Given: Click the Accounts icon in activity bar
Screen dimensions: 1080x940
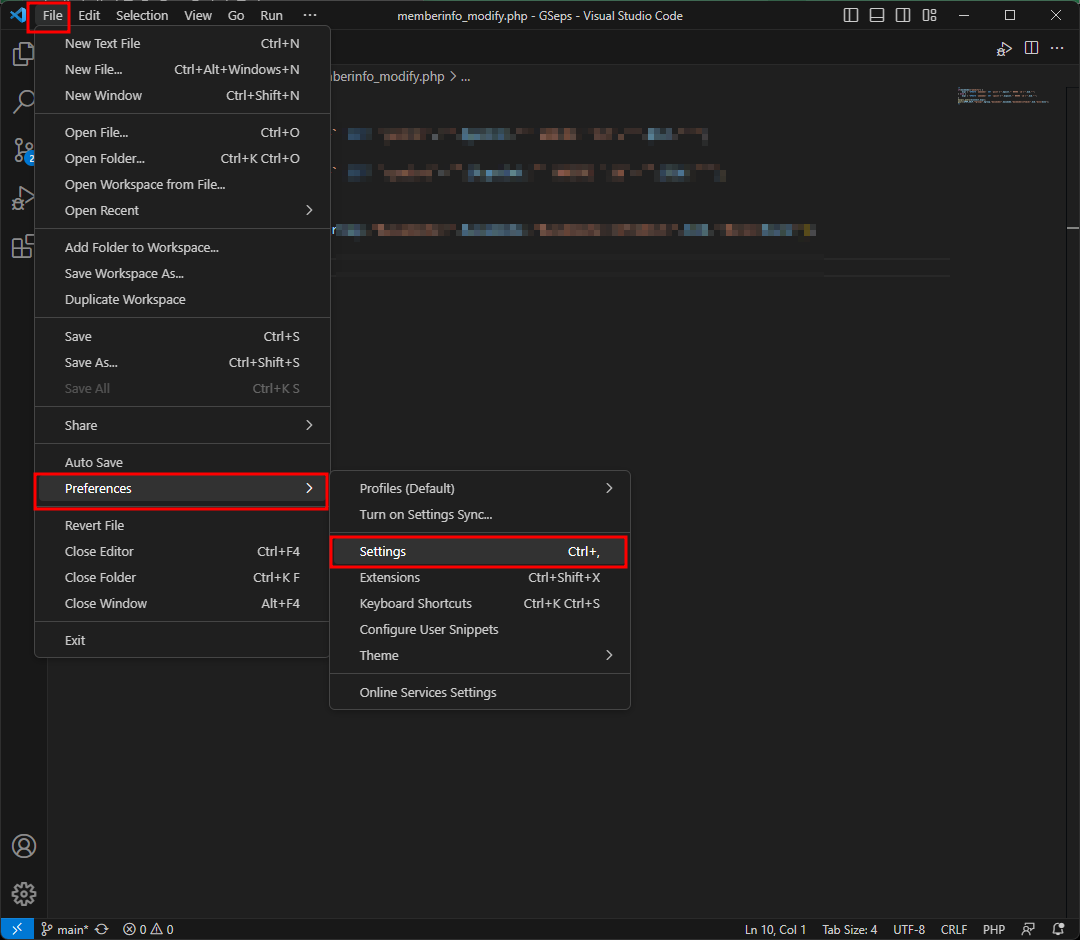Looking at the screenshot, I should pos(23,846).
